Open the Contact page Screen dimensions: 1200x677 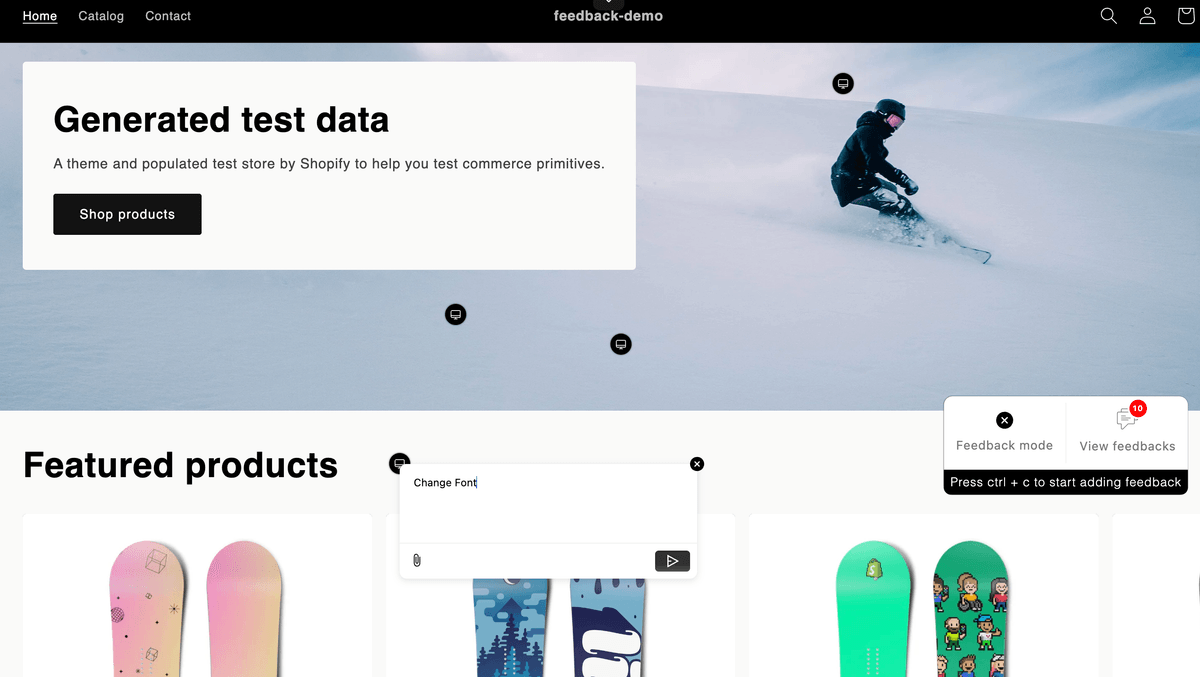pos(168,16)
